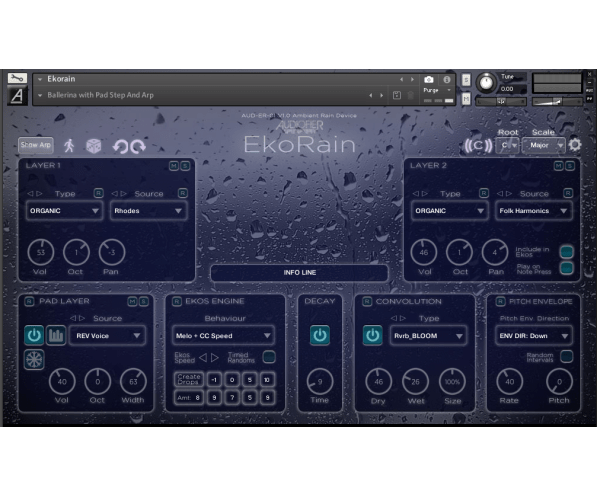The image size is (597, 497).
Task: Click Layer 2 Type R randomize icon
Action: 484,193
